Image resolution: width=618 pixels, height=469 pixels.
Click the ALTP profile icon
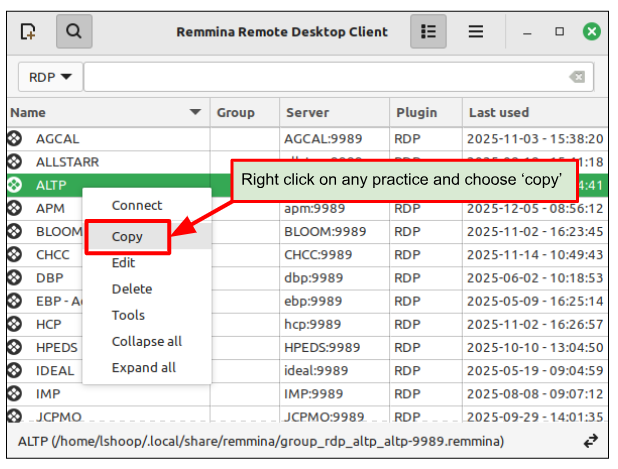(15, 185)
